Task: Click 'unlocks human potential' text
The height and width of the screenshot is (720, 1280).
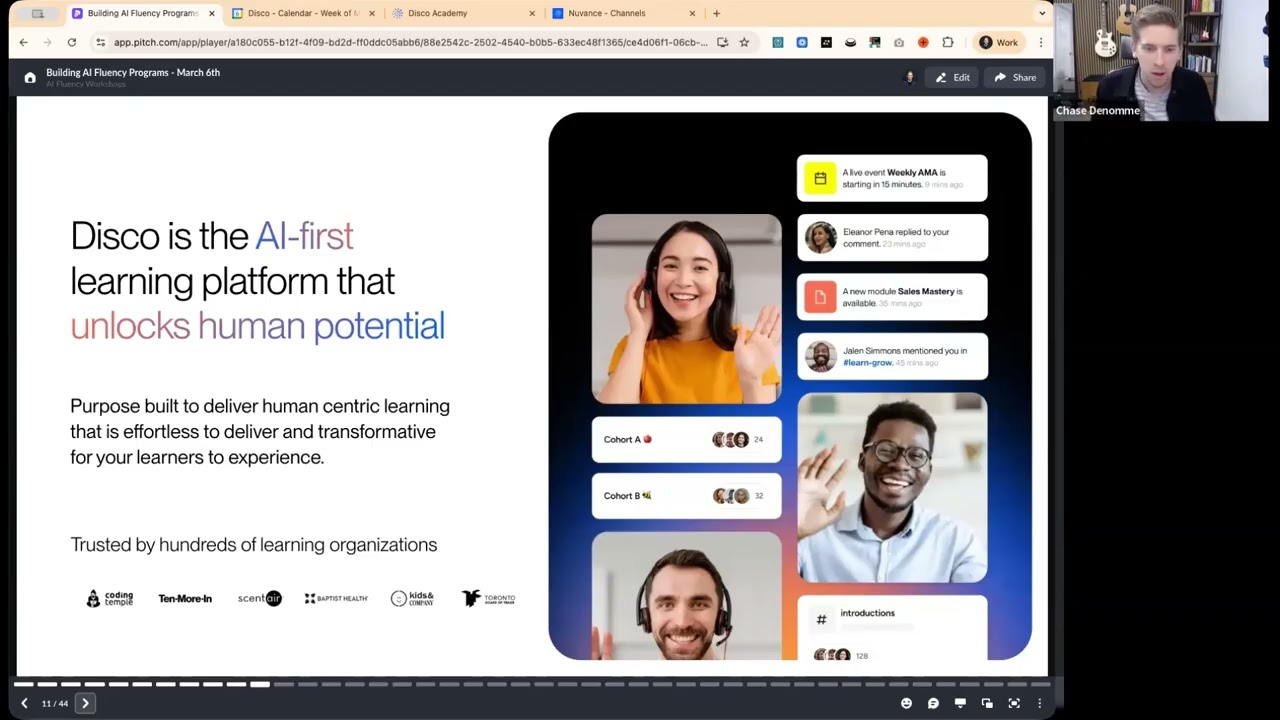Action: pyautogui.click(x=257, y=325)
